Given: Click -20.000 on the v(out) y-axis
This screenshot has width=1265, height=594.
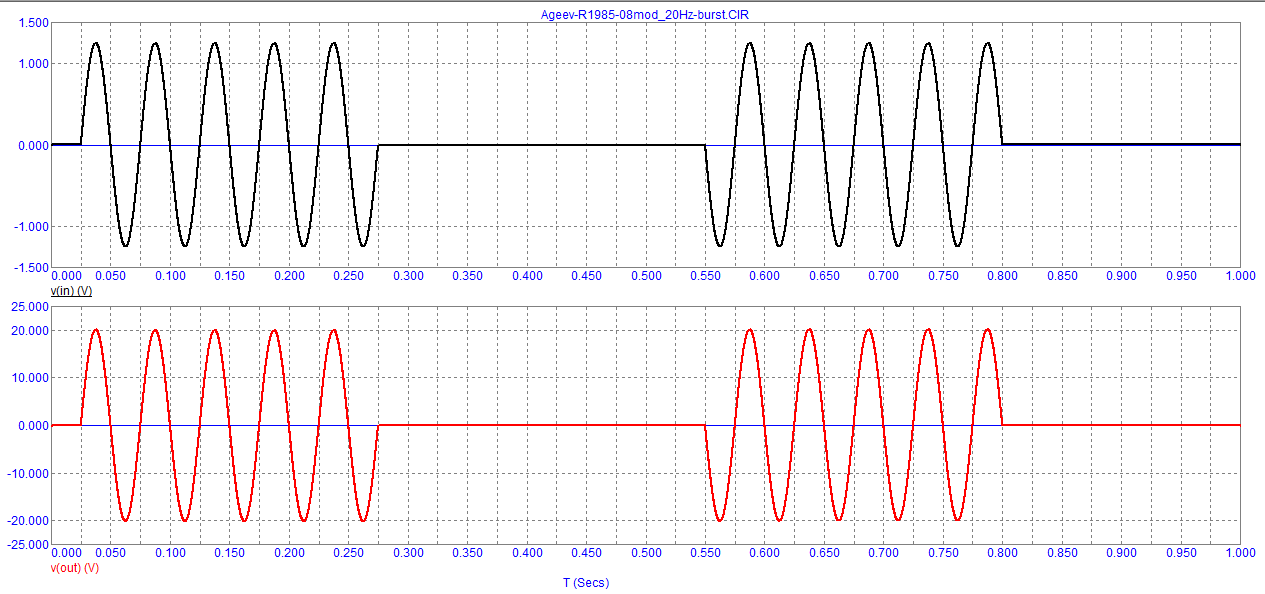Looking at the screenshot, I should click(26, 521).
